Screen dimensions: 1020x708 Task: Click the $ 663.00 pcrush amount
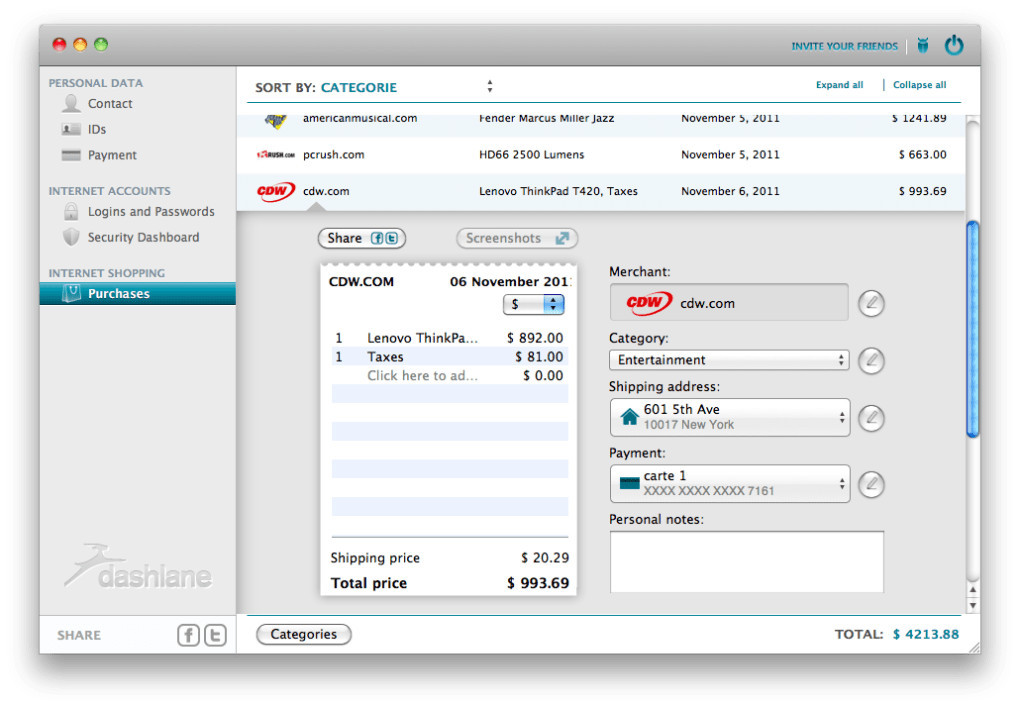pyautogui.click(x=922, y=155)
